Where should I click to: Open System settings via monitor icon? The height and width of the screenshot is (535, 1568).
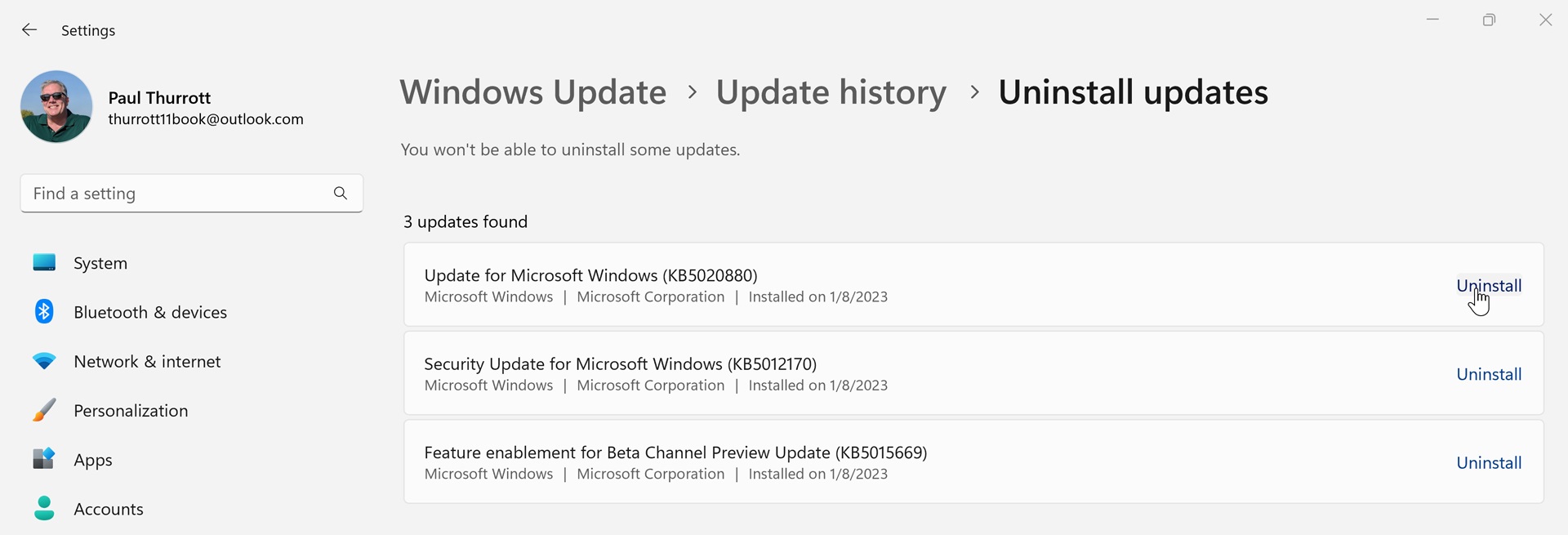coord(44,262)
